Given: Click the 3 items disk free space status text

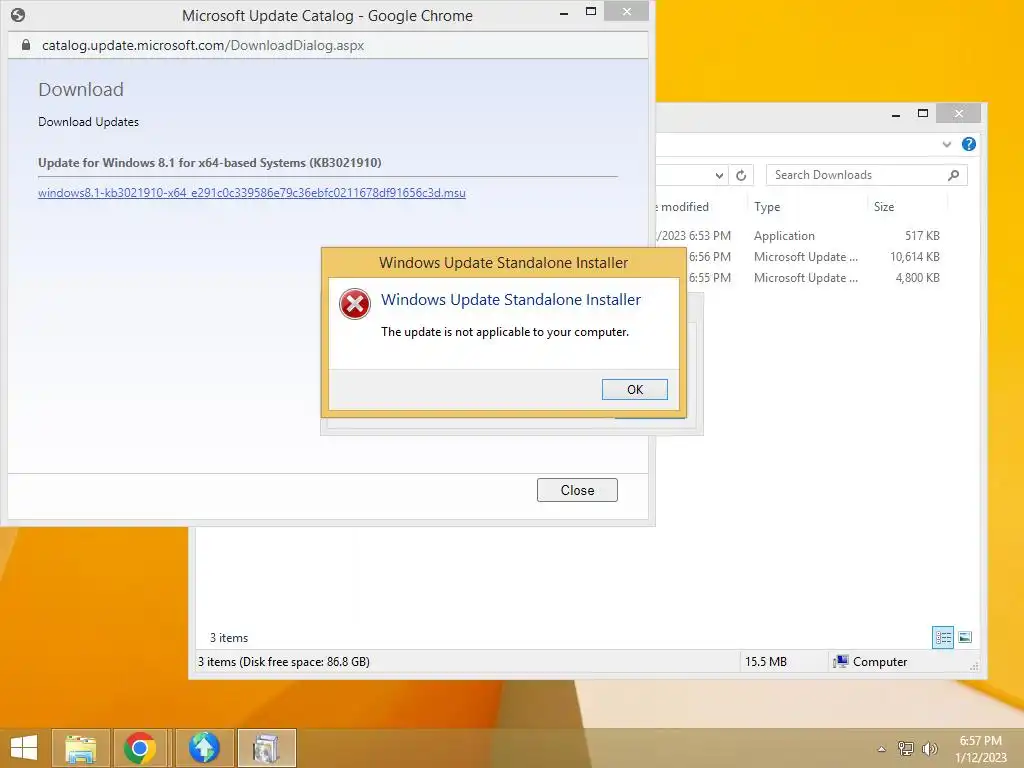Looking at the screenshot, I should tap(283, 662).
